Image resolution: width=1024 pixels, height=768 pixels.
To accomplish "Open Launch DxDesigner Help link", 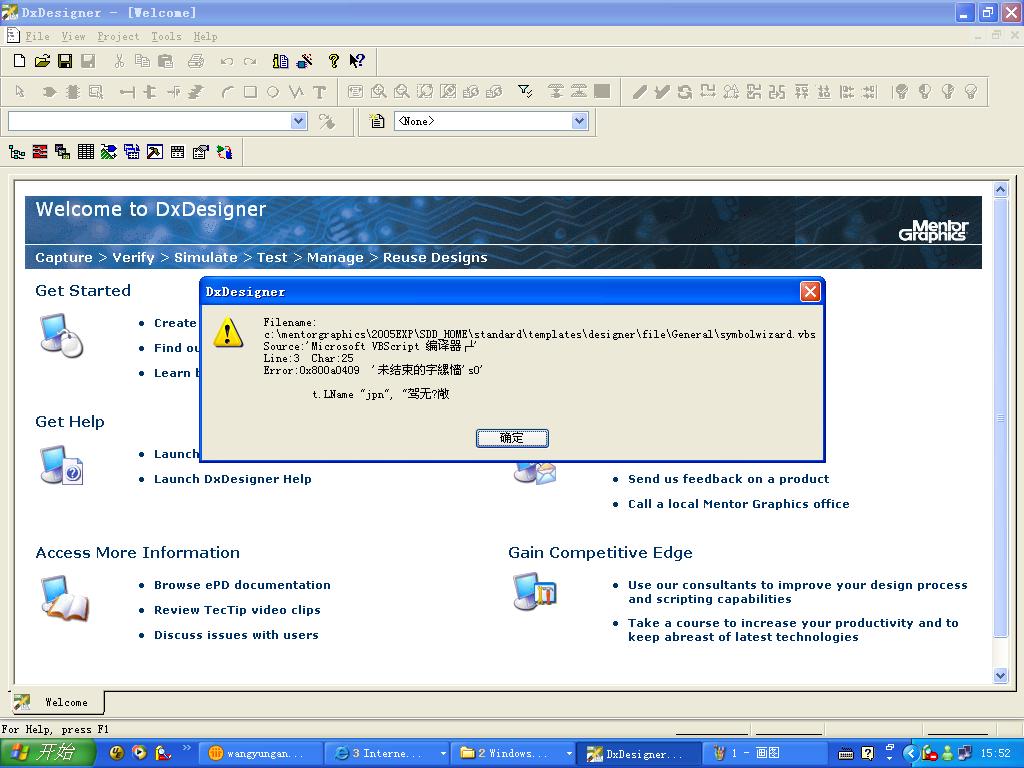I will pyautogui.click(x=232, y=479).
